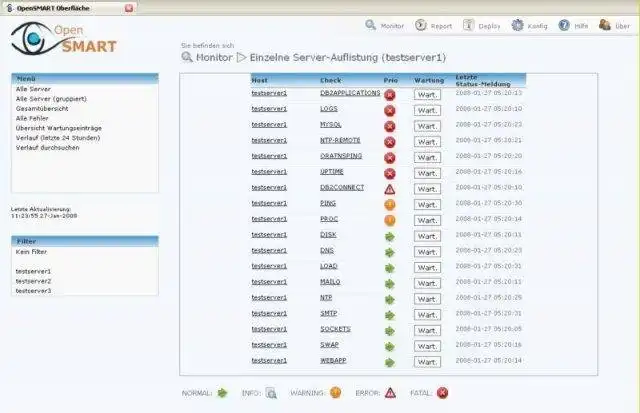Open the Über people icon
Image resolution: width=640 pixels, height=413 pixels.
tap(605, 25)
